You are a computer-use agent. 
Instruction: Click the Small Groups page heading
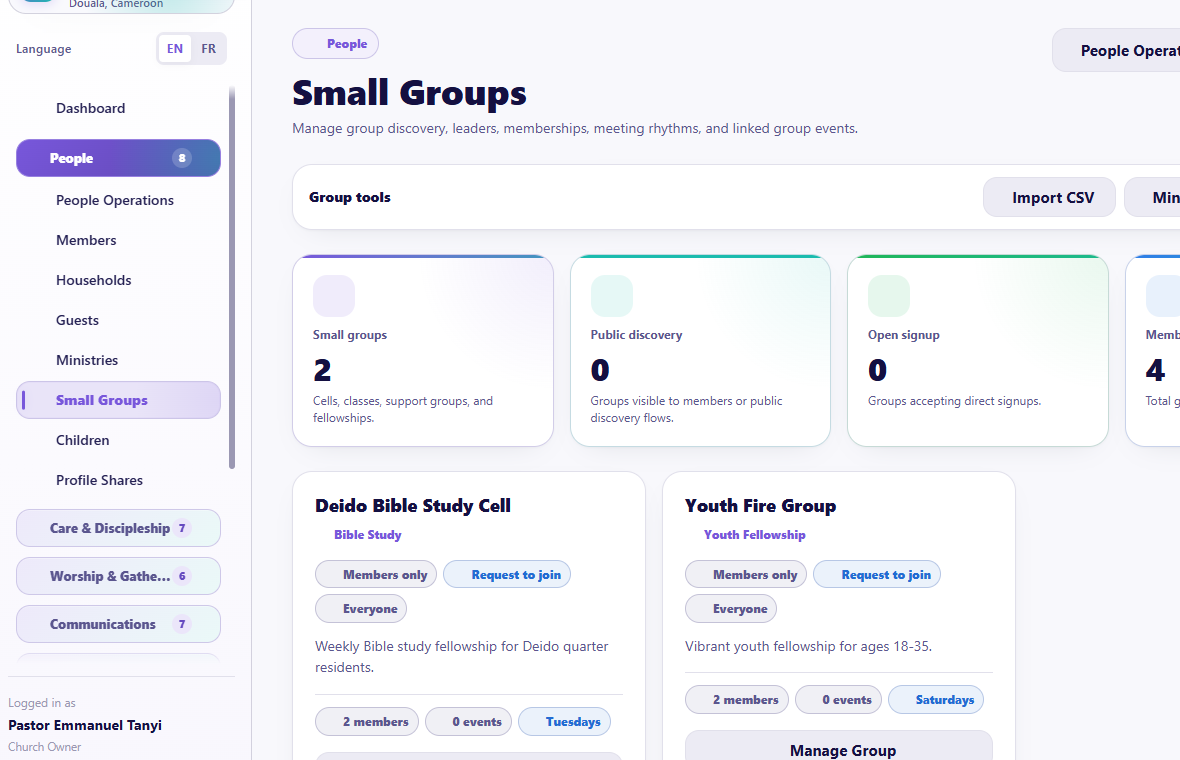[x=409, y=93]
